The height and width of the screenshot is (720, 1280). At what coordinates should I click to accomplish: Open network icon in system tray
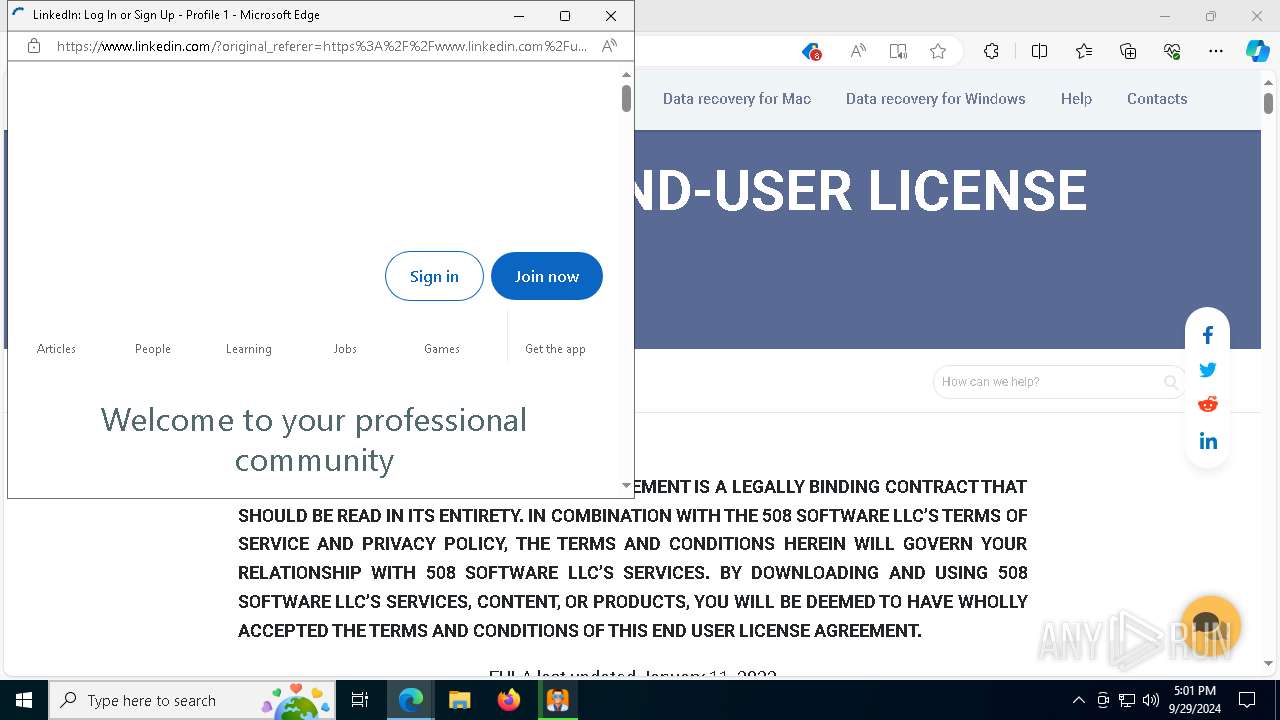(1127, 700)
